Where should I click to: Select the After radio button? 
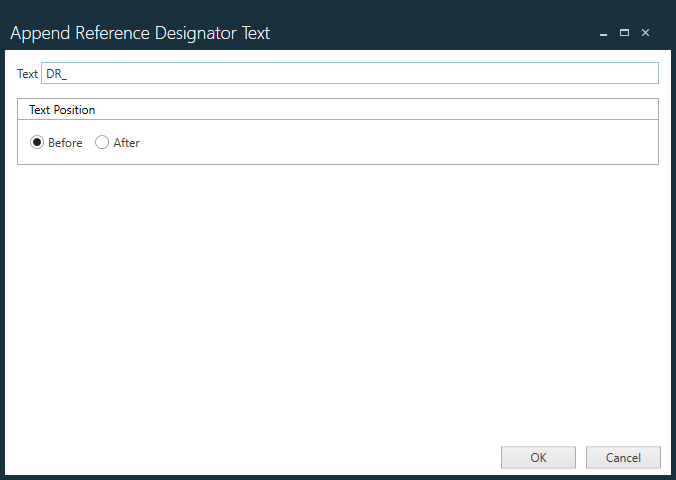[x=102, y=142]
